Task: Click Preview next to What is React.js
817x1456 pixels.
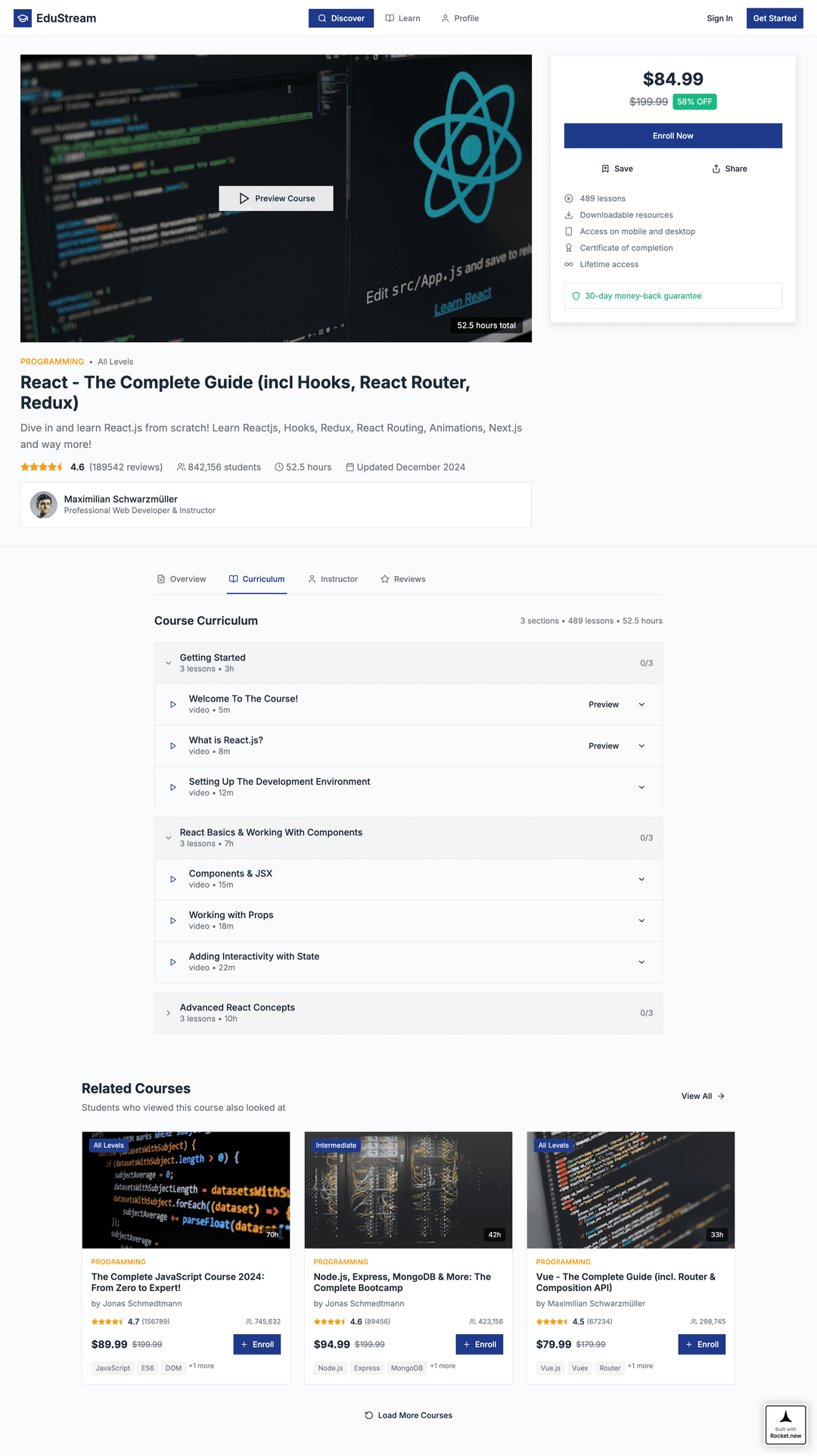Action: [x=603, y=745]
